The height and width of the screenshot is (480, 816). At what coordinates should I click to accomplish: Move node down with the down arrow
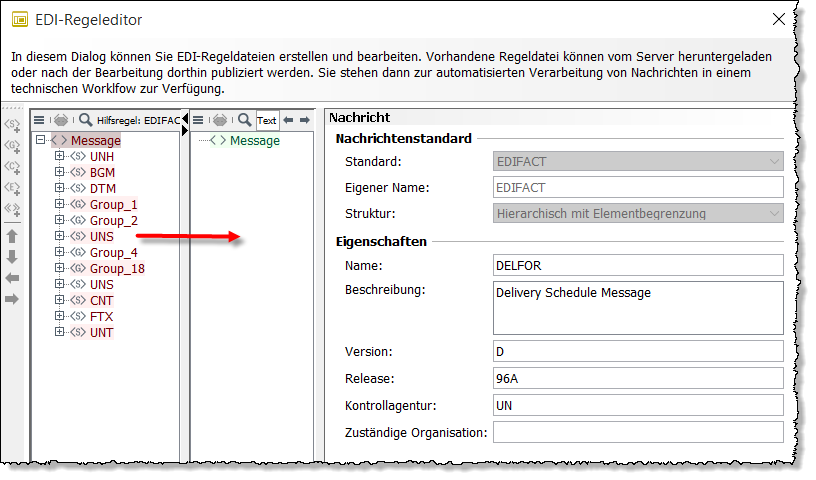[x=12, y=257]
